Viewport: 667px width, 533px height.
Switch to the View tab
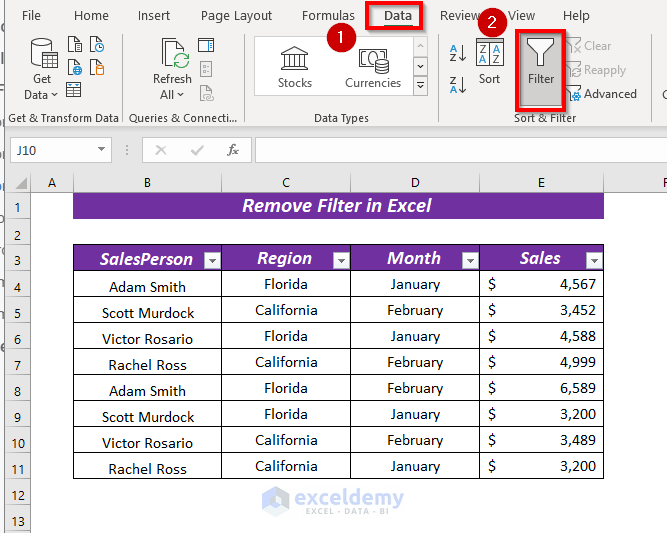coord(521,16)
